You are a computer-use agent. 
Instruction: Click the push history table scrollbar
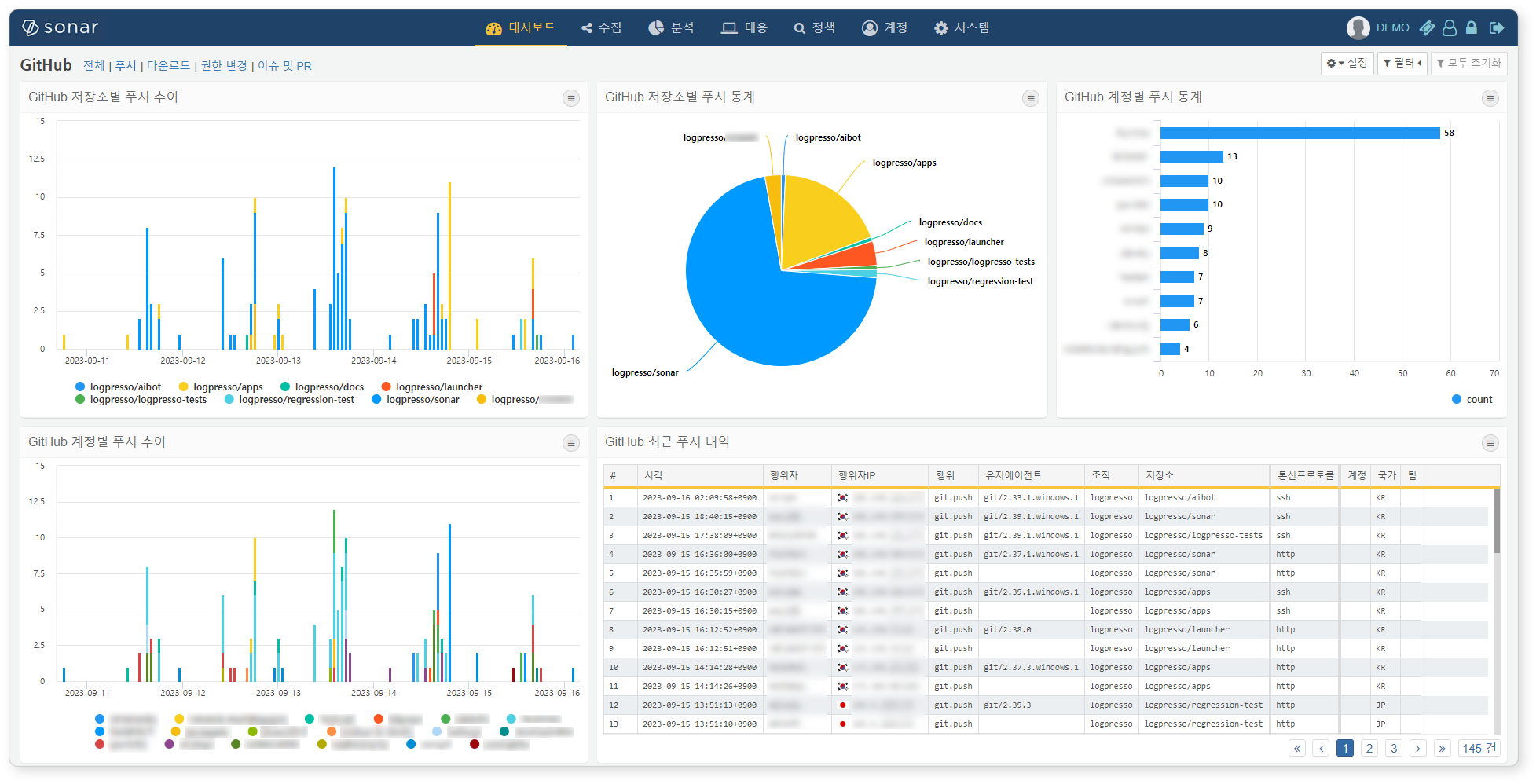1496,522
